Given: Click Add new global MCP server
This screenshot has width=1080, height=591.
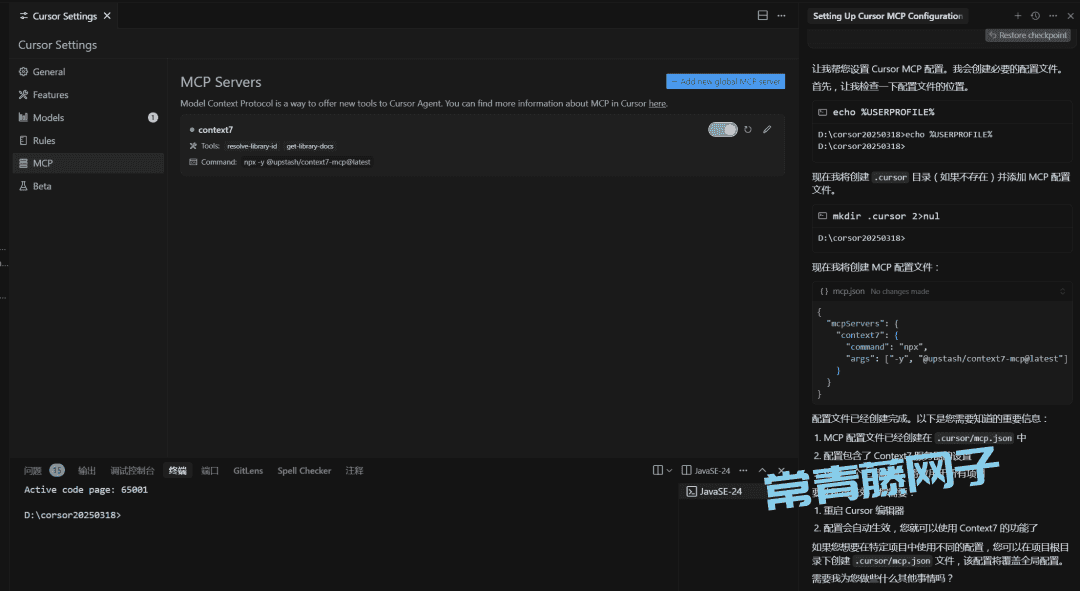Looking at the screenshot, I should 725,81.
